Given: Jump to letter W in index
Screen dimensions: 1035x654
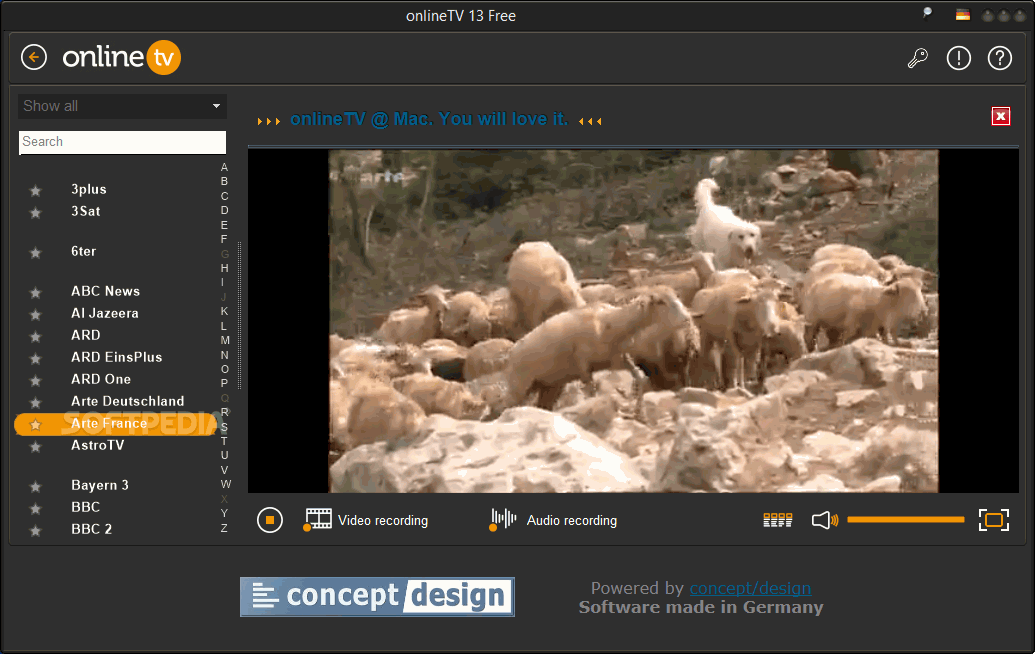Looking at the screenshot, I should click(226, 484).
